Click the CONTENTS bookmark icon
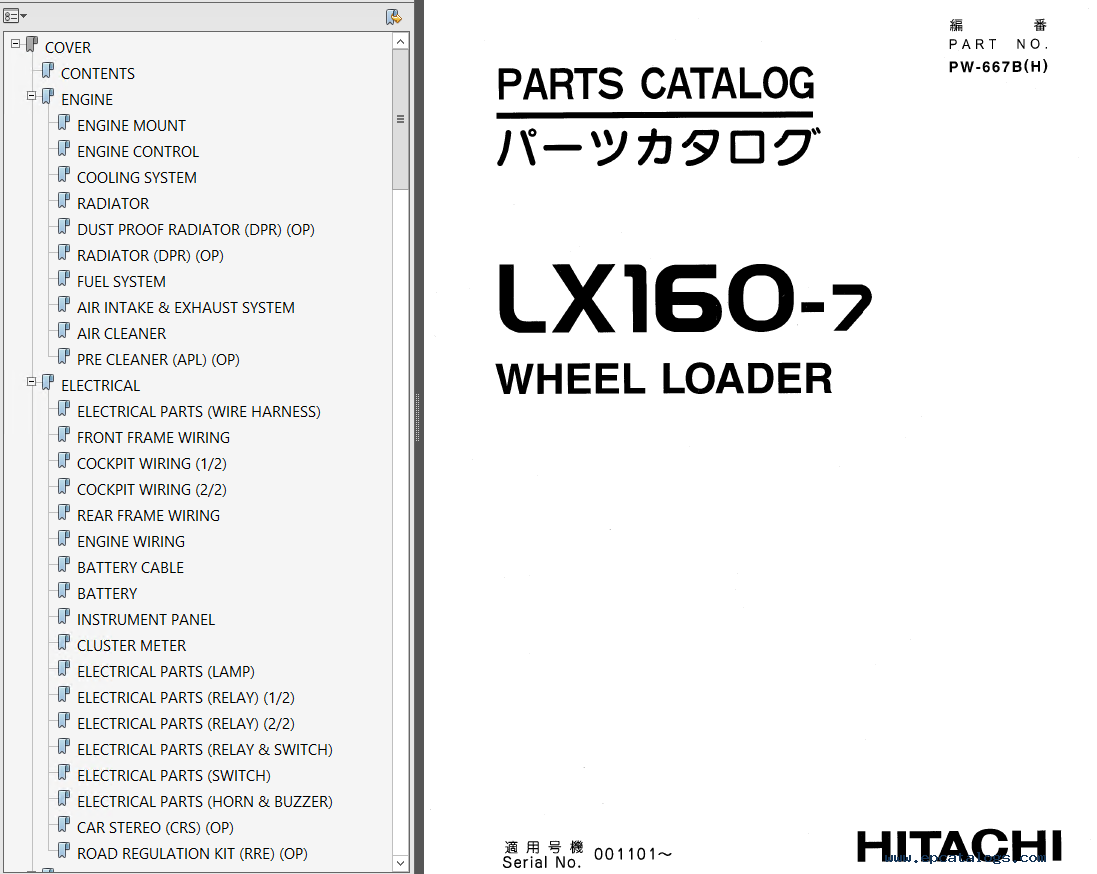1097x874 pixels. click(x=48, y=71)
